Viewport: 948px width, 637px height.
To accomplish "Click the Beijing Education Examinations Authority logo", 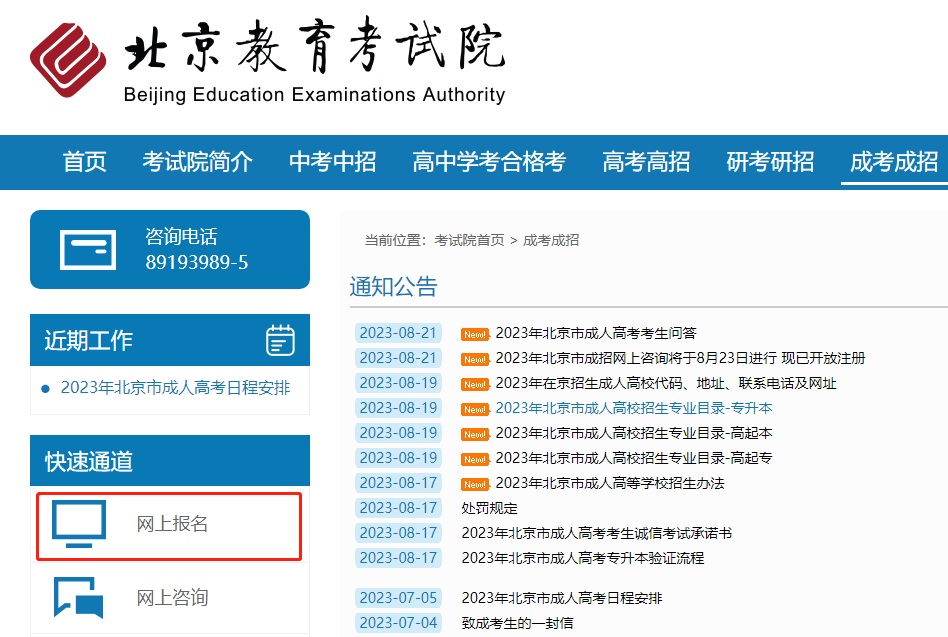I will coord(68,60).
